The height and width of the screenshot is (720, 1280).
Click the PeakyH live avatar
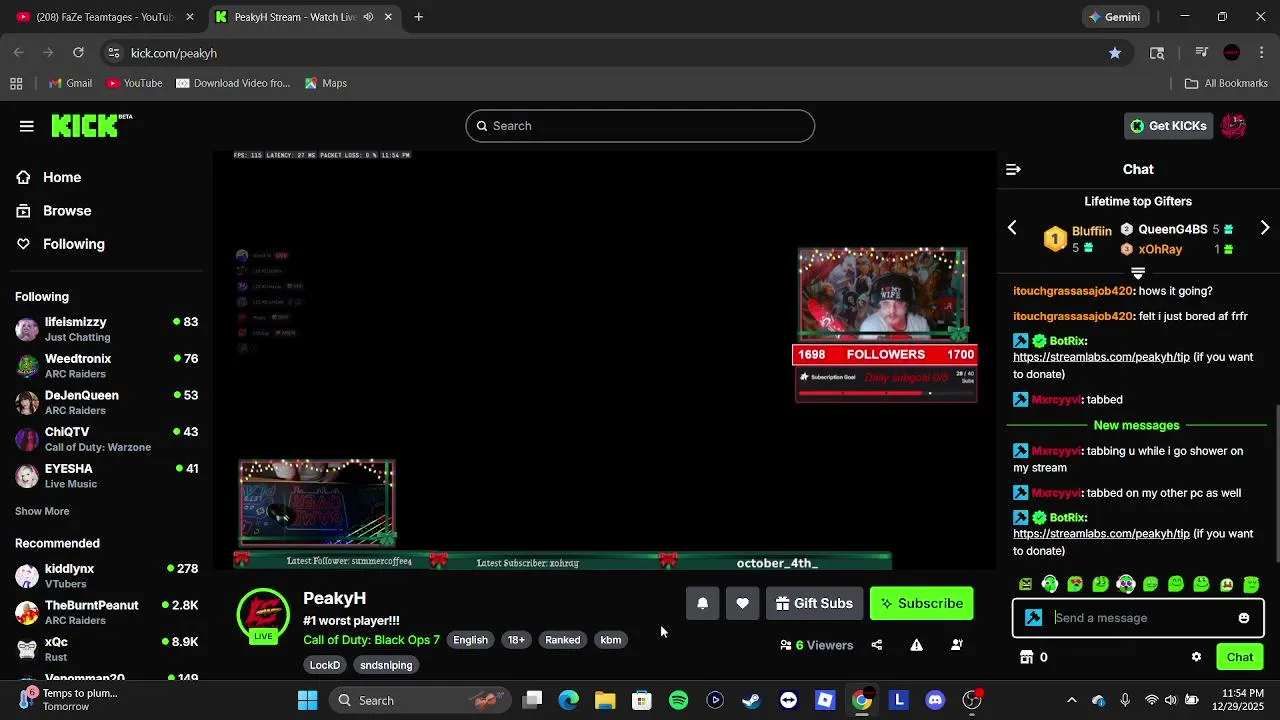pyautogui.click(x=263, y=615)
